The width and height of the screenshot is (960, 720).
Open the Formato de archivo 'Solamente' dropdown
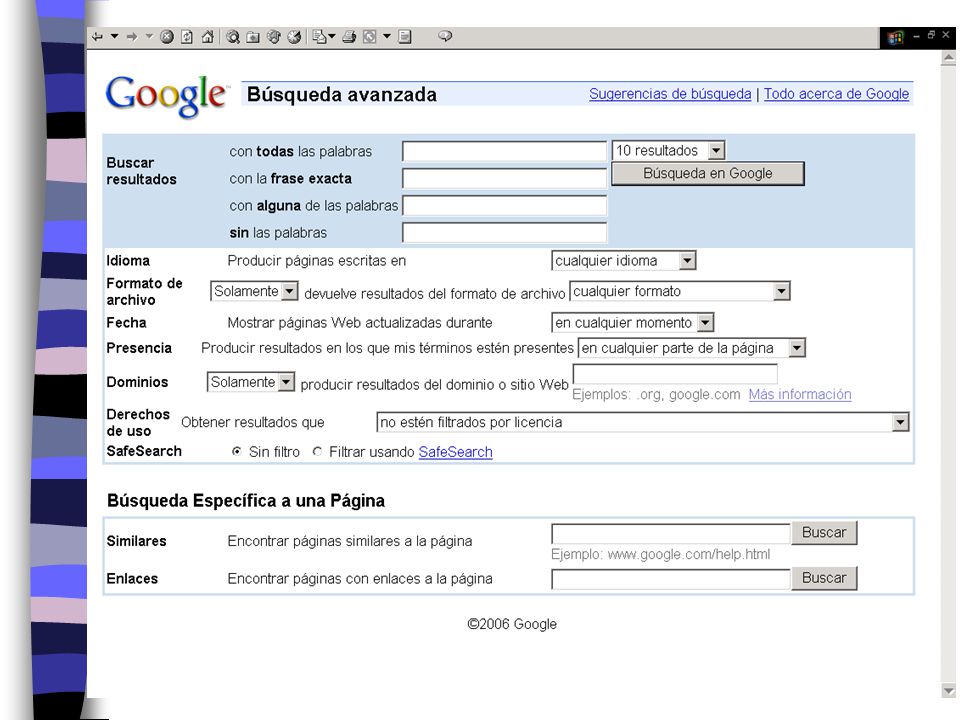point(254,291)
